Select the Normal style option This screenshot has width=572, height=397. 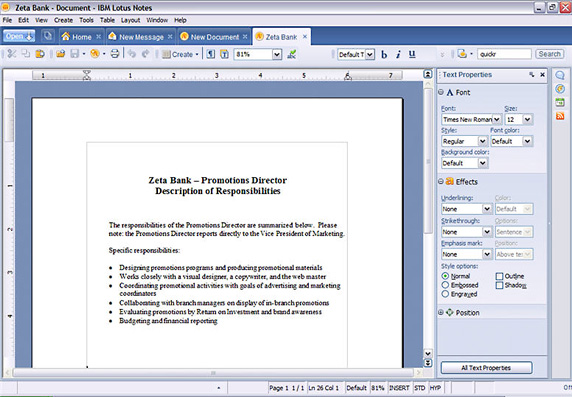coord(445,276)
